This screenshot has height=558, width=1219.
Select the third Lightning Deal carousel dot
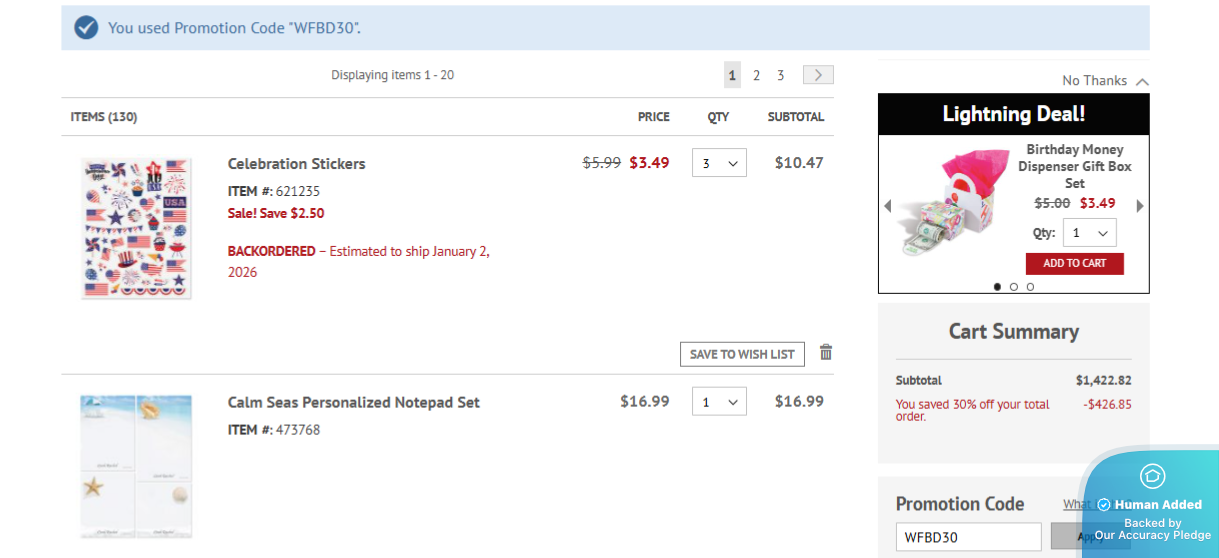pos(1030,287)
